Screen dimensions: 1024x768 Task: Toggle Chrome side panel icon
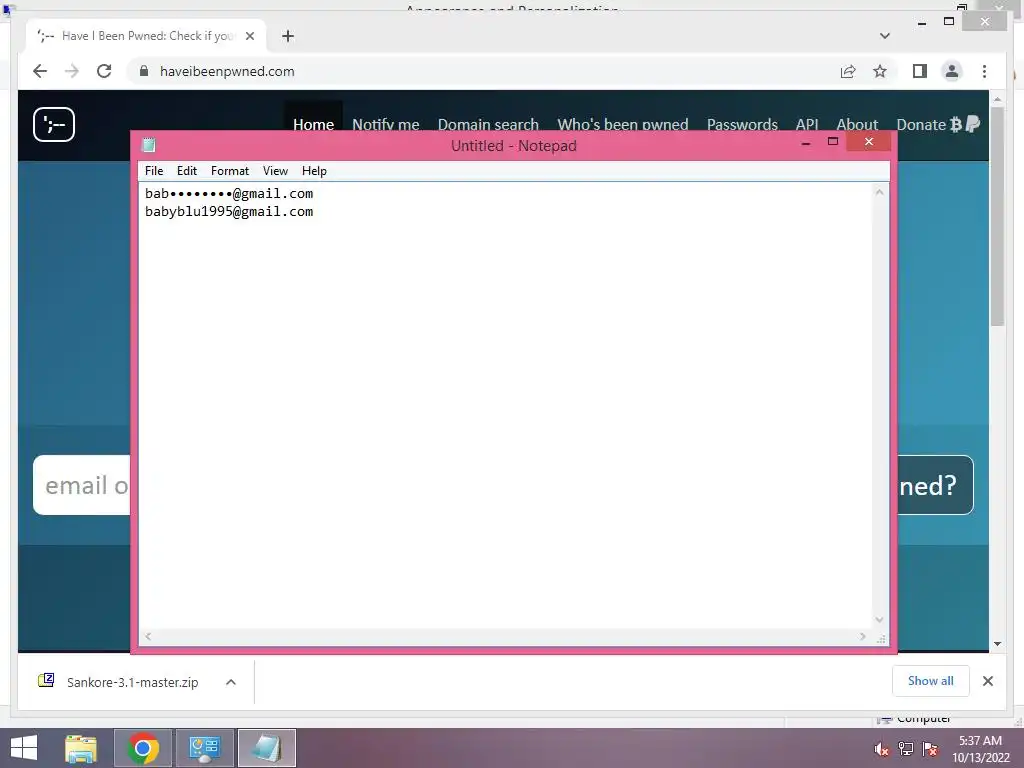[920, 71]
